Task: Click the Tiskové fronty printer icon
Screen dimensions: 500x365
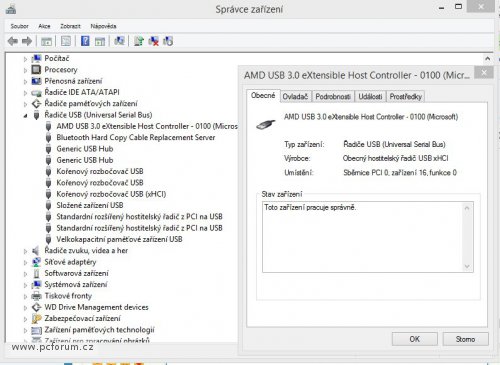Action: (x=36, y=296)
